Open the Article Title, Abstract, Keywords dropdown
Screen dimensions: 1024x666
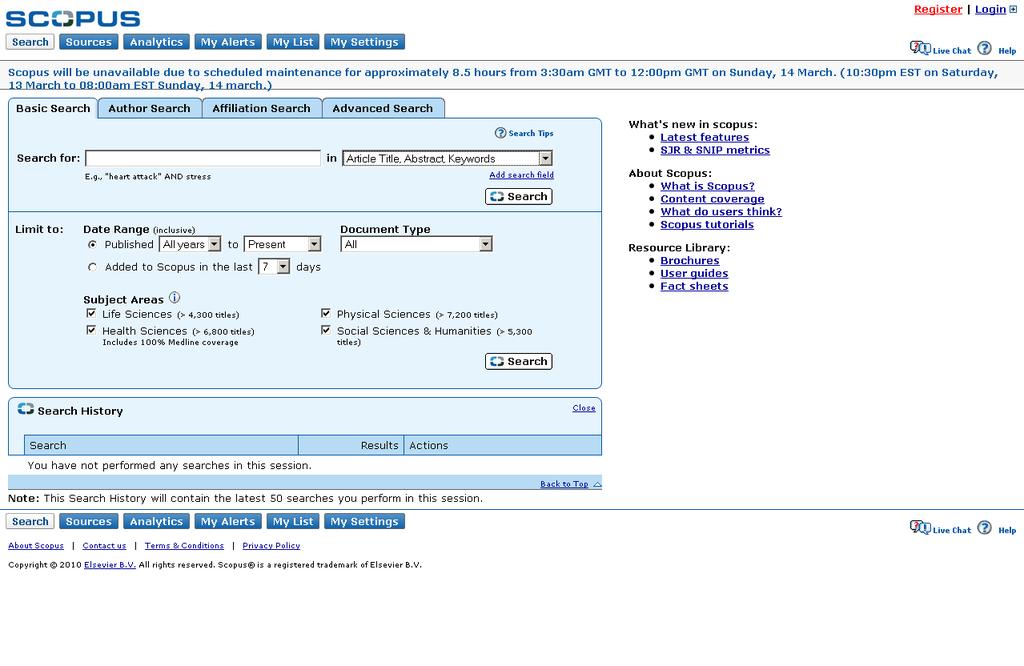click(x=447, y=158)
